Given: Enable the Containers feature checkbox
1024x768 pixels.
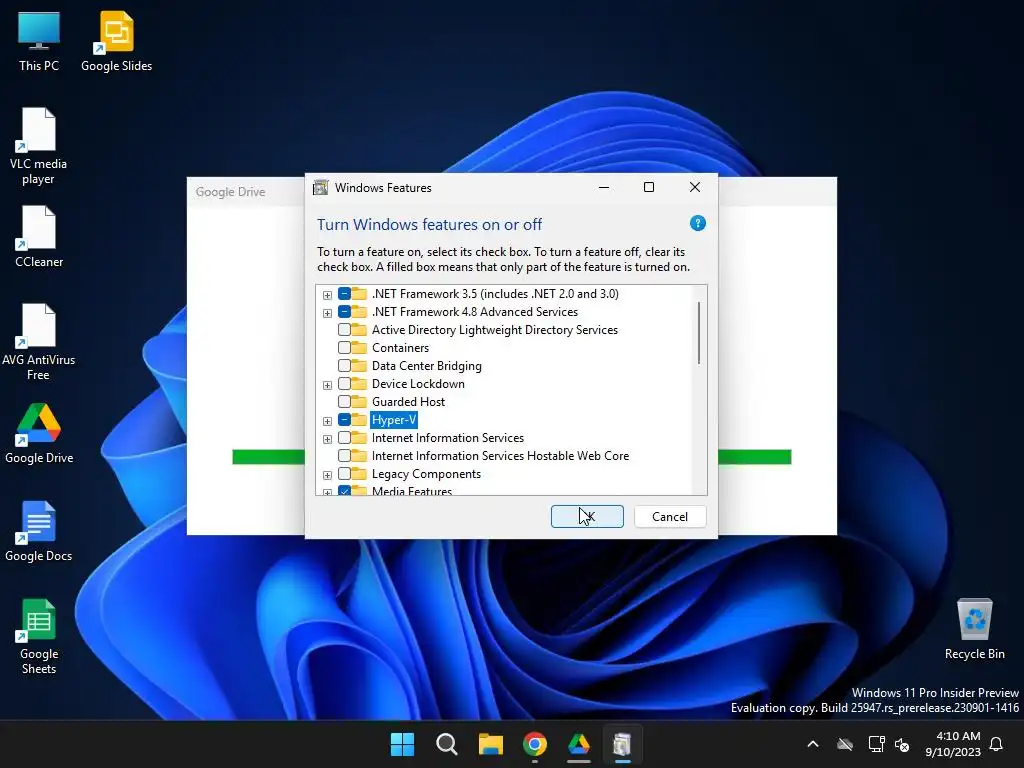Looking at the screenshot, I should click(x=344, y=347).
